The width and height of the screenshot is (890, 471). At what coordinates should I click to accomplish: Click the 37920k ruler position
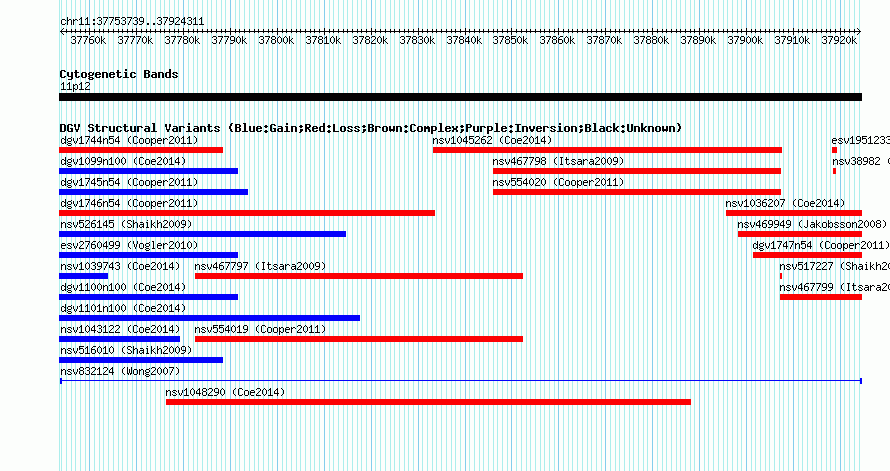click(839, 40)
